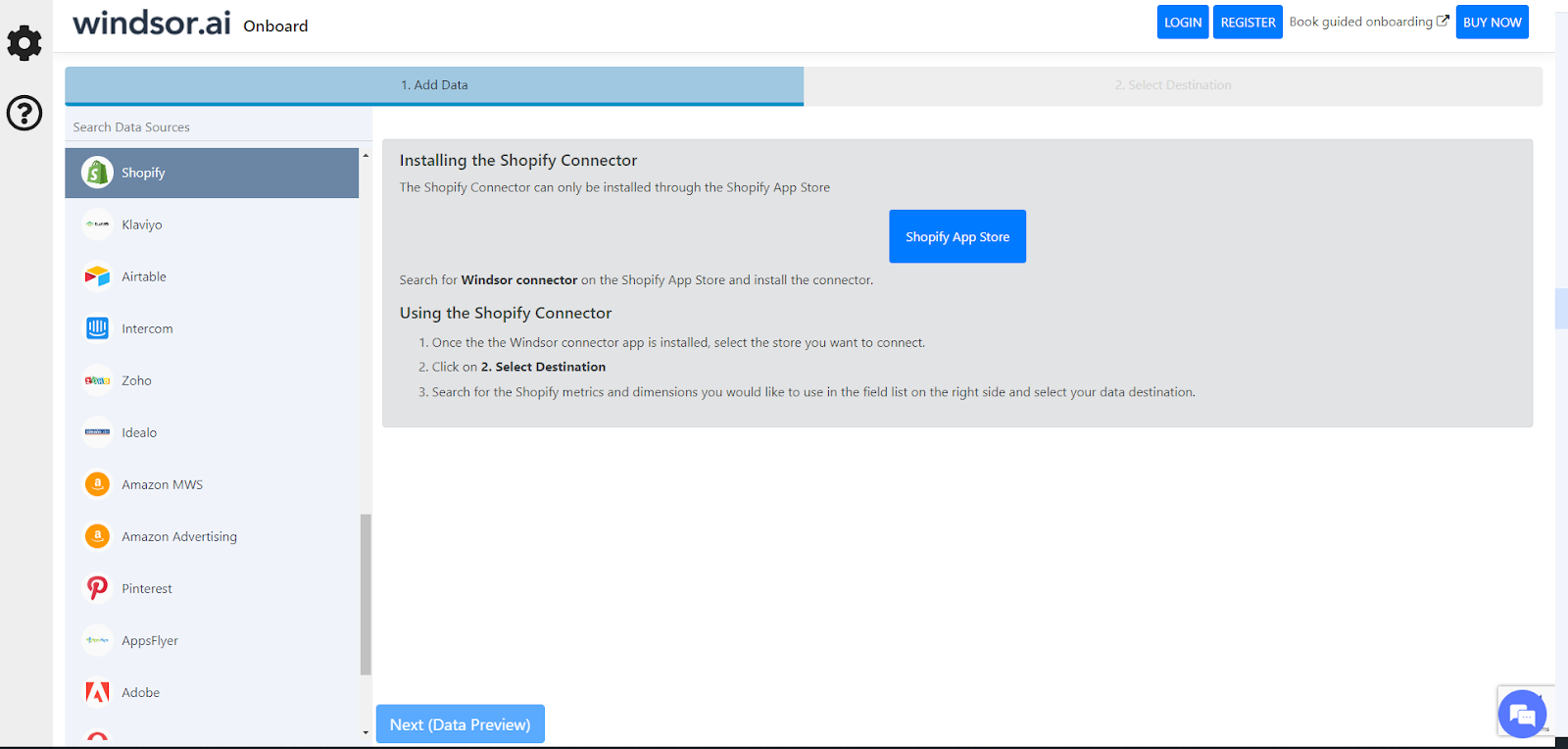Viewport: 1568px width, 749px height.
Task: Click the windsor.ai logo
Action: [152, 23]
